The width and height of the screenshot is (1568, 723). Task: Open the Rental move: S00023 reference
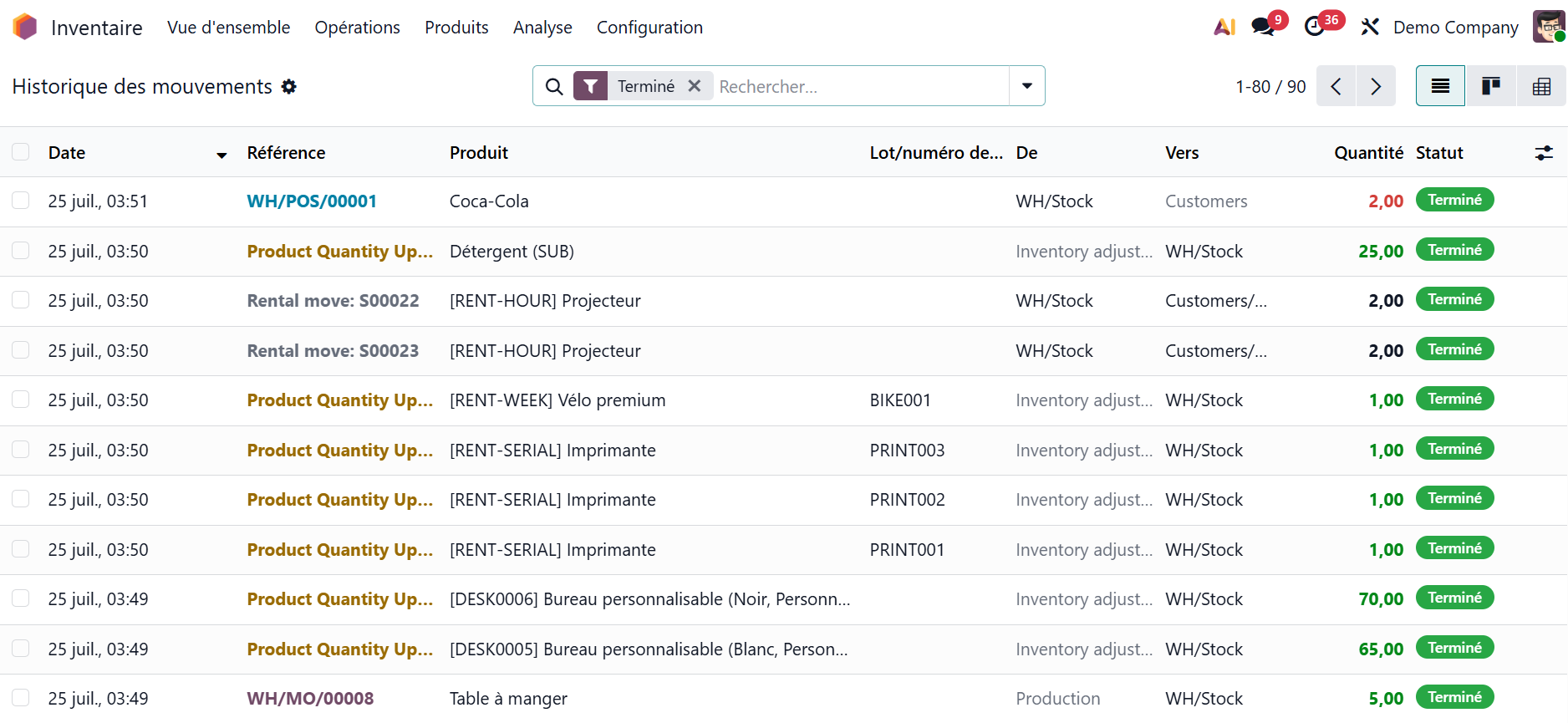(333, 351)
